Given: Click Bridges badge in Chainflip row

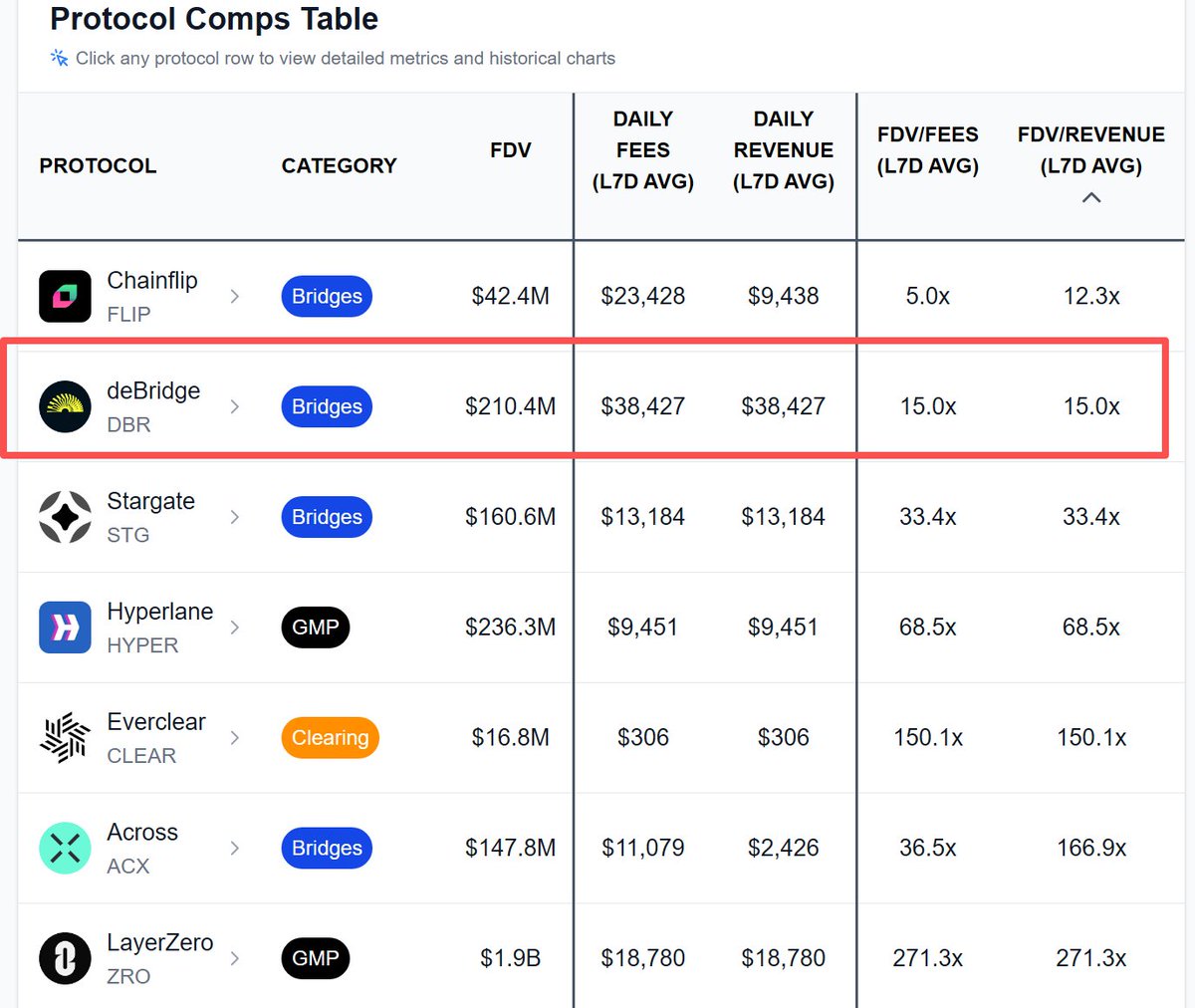Looking at the screenshot, I should click(327, 296).
